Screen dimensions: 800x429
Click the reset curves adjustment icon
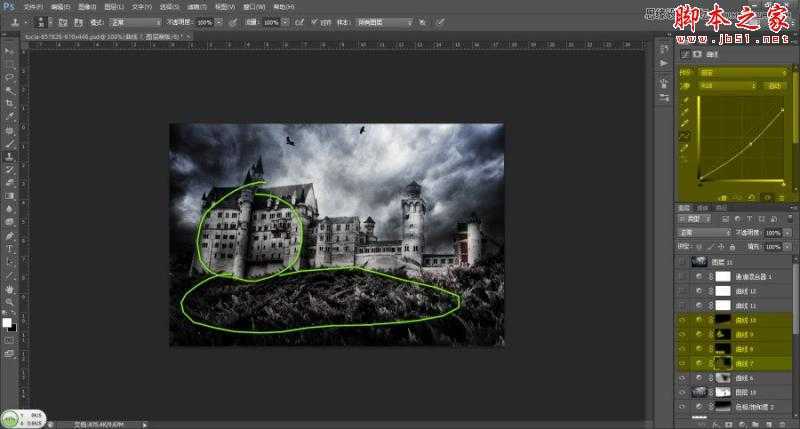752,197
